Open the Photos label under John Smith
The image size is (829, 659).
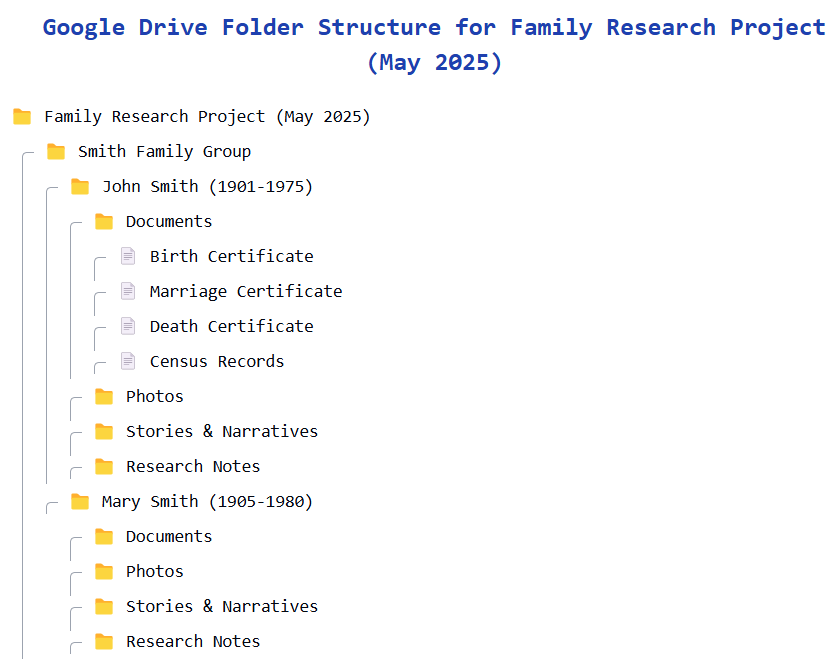(x=155, y=397)
